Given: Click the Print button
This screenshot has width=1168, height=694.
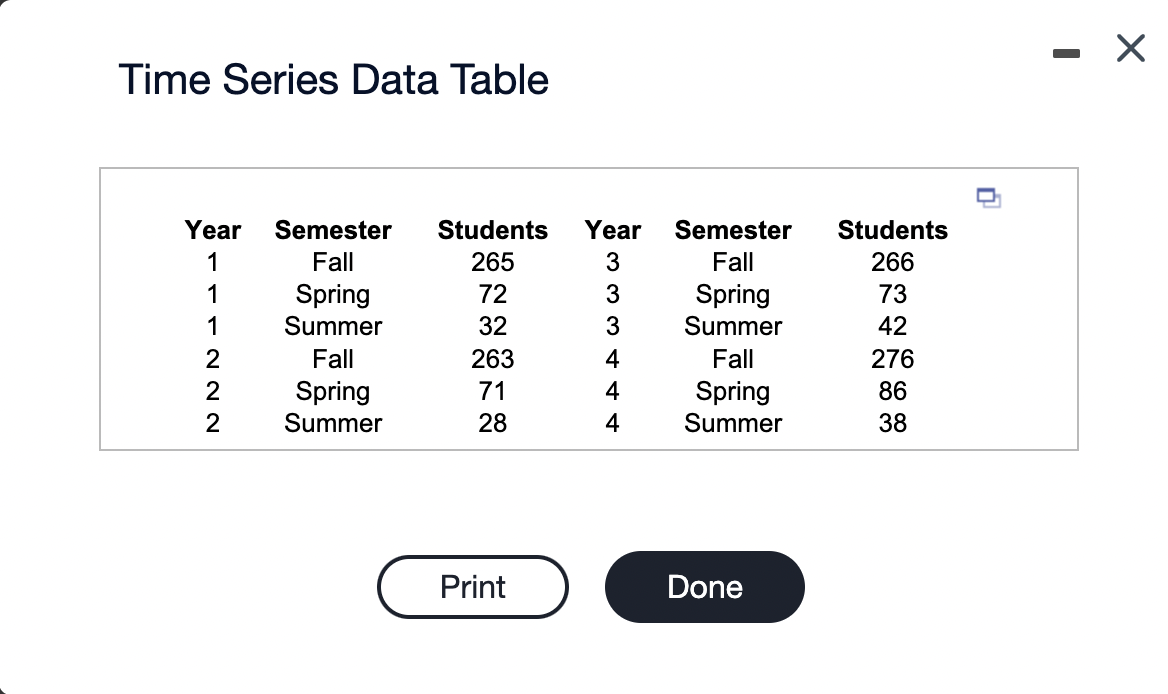Looking at the screenshot, I should point(472,587).
